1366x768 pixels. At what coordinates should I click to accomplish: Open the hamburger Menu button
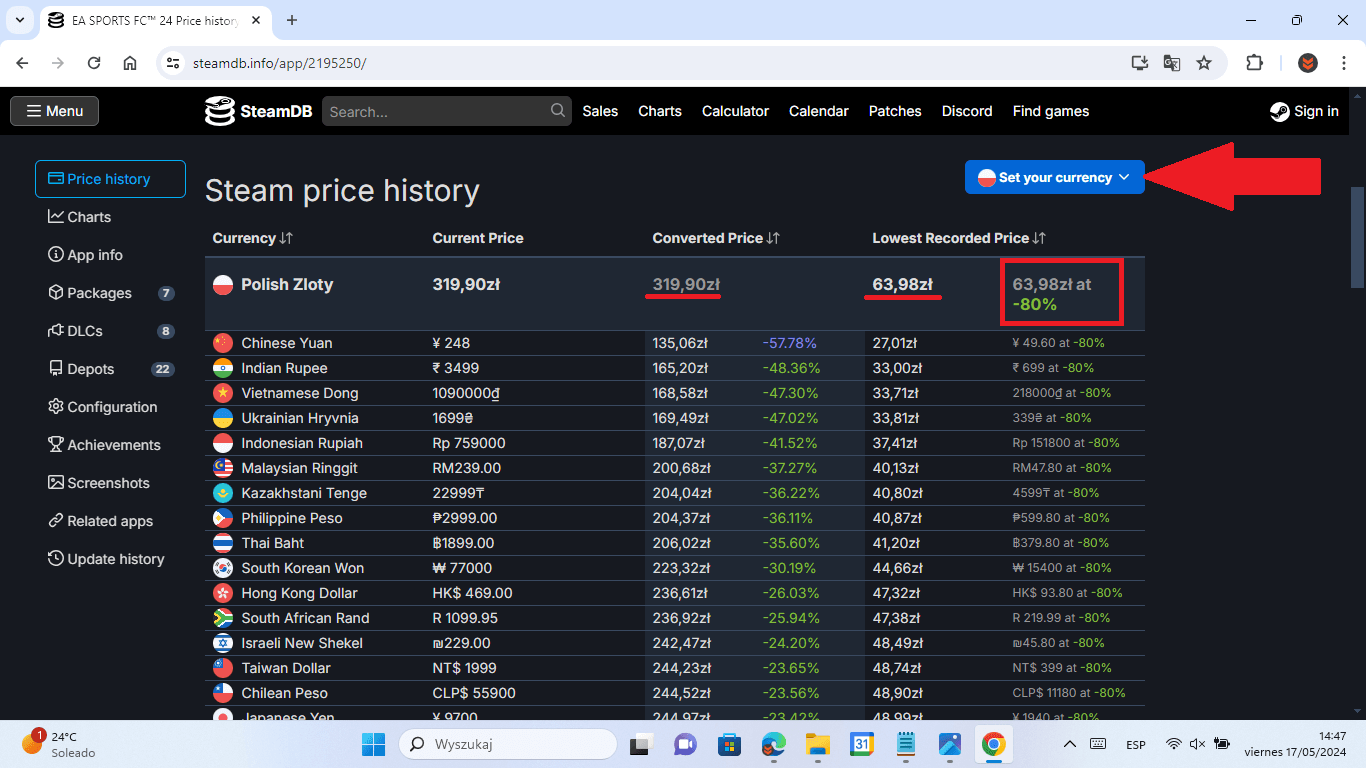[55, 111]
